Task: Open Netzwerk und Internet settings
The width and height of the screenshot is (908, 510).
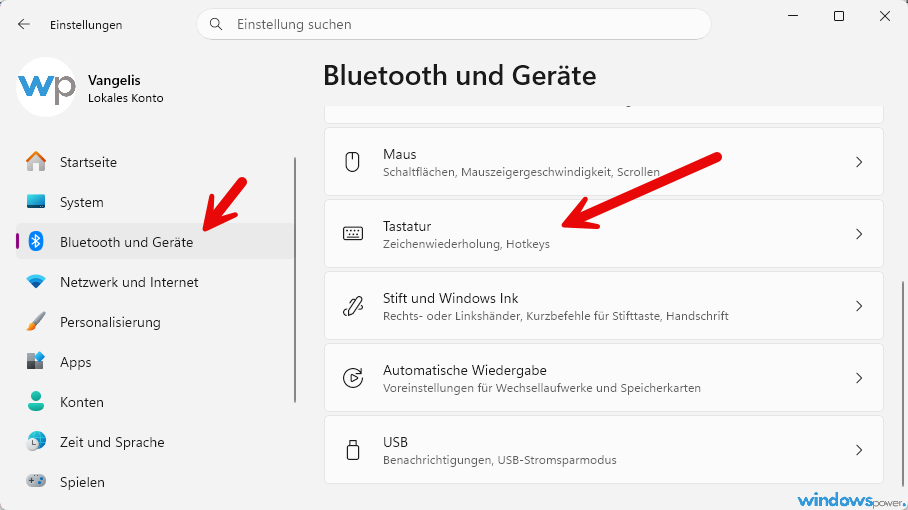Action: [155, 282]
